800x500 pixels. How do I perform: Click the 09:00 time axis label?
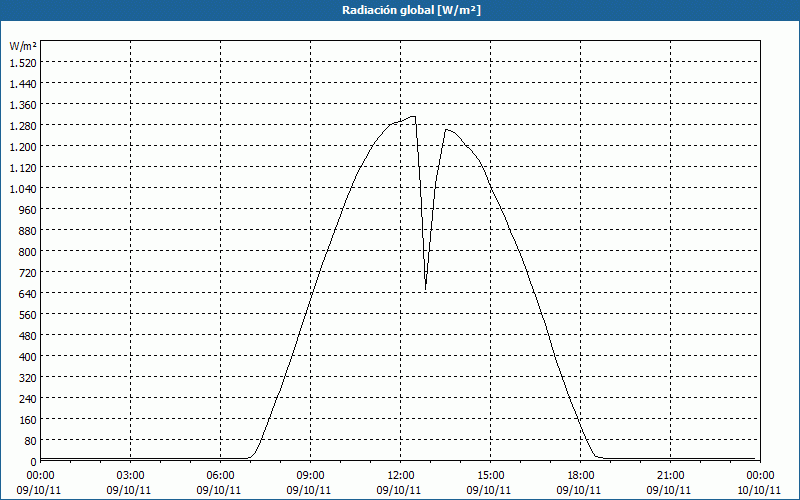pos(311,476)
